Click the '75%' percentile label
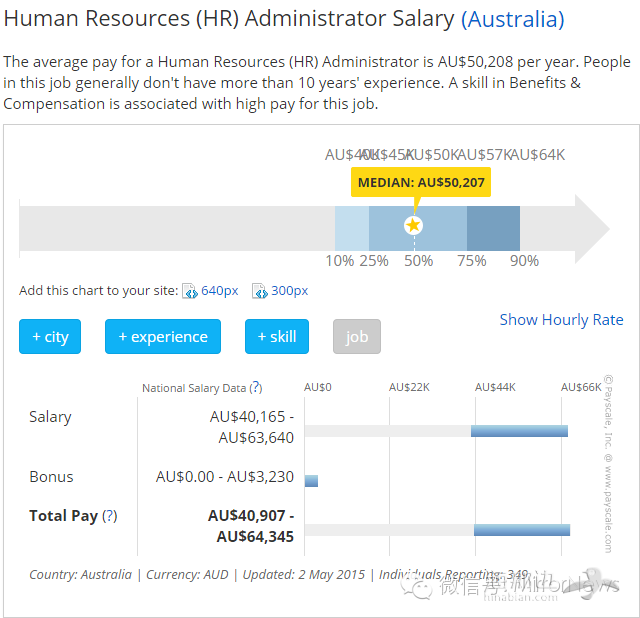Viewport: 640px width, 618px height. (x=471, y=261)
